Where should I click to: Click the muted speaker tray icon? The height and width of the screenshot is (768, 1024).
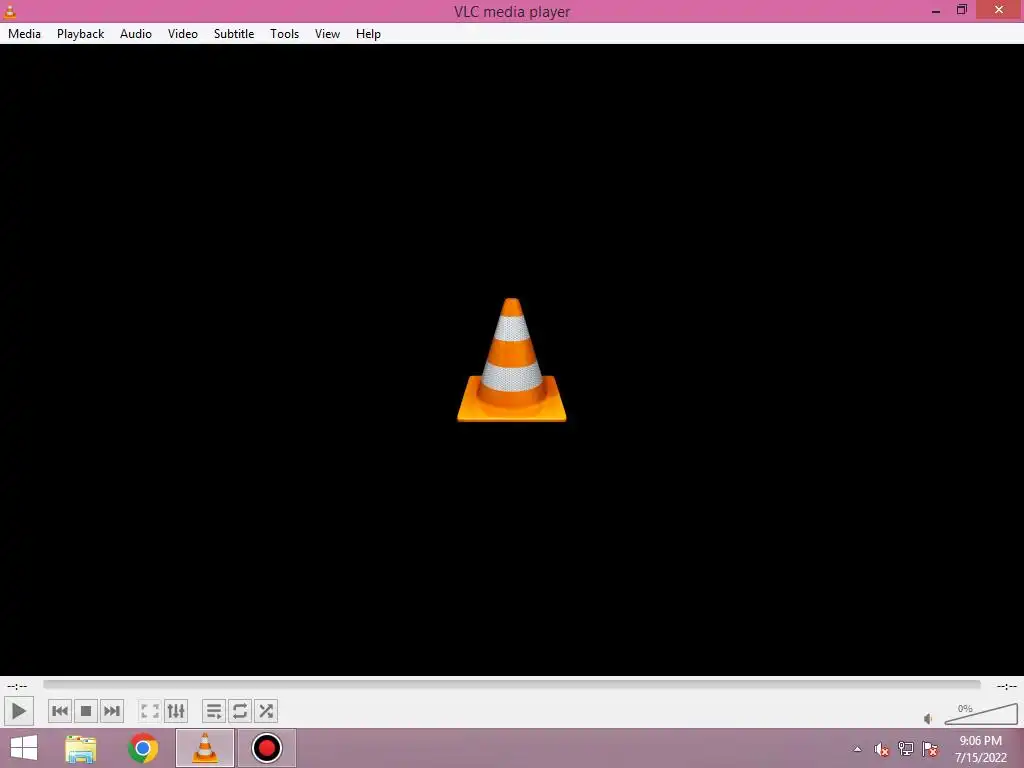[x=882, y=749]
